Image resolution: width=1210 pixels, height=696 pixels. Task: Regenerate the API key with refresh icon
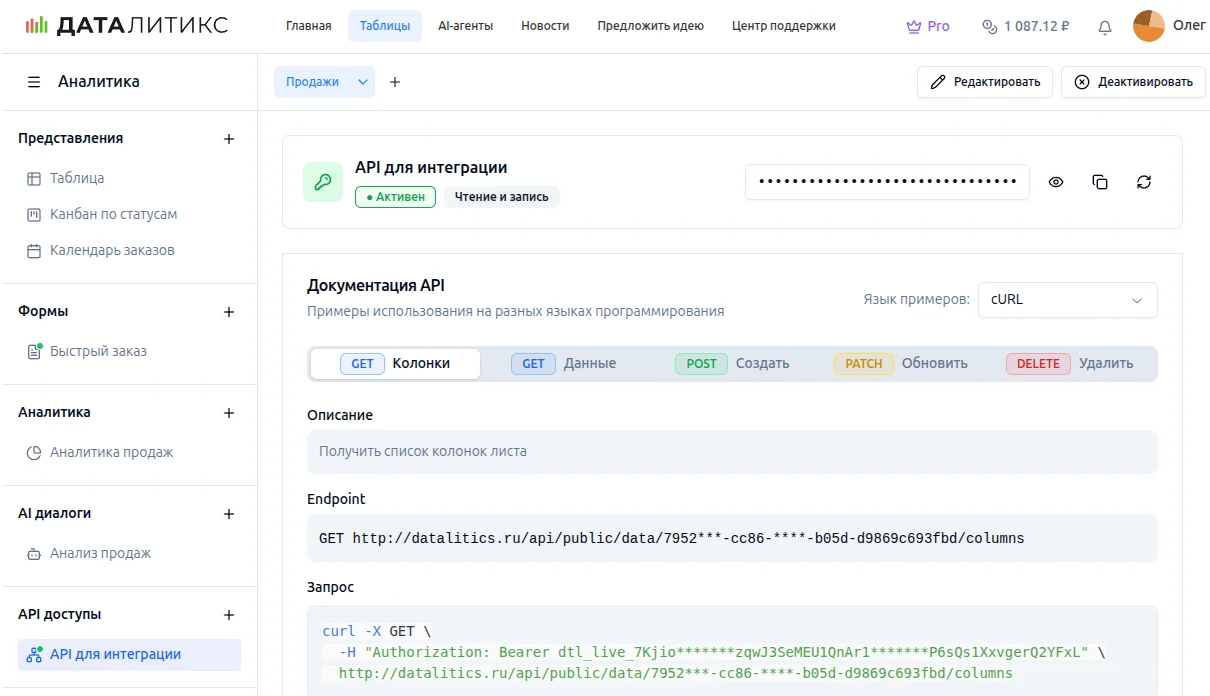[x=1144, y=181]
